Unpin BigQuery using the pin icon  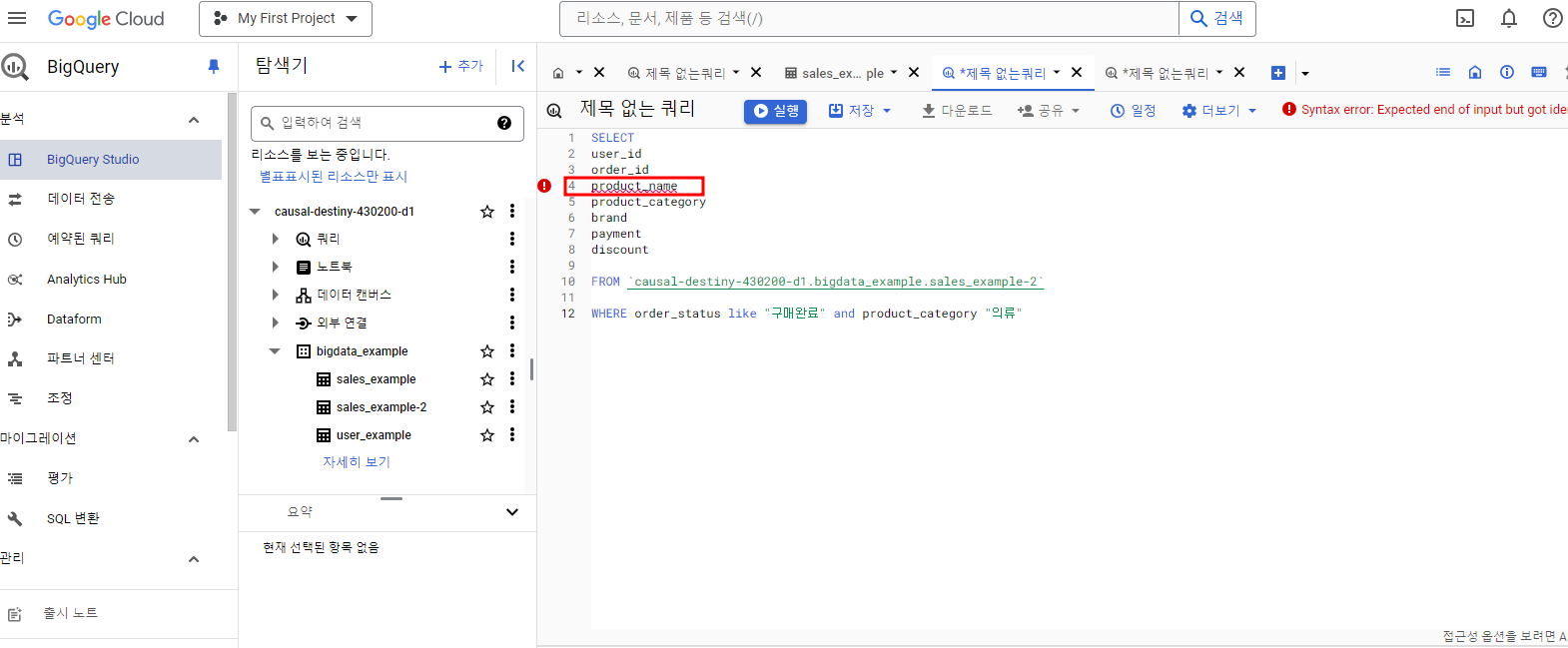213,67
